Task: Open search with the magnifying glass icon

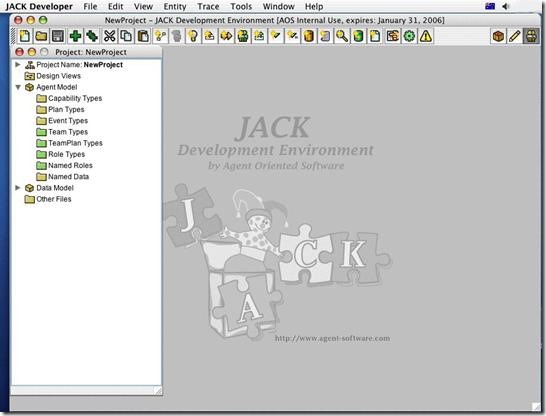Action: pos(342,36)
